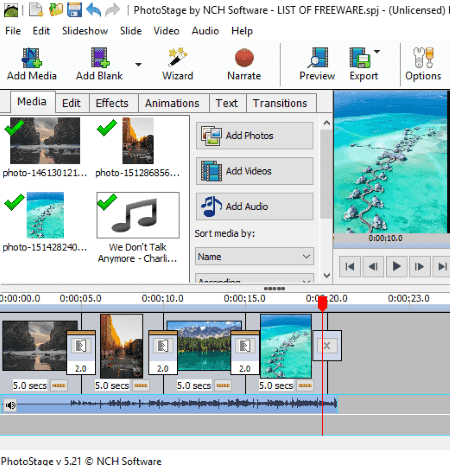
Task: Click the Open project folder icon
Action: tap(56, 10)
